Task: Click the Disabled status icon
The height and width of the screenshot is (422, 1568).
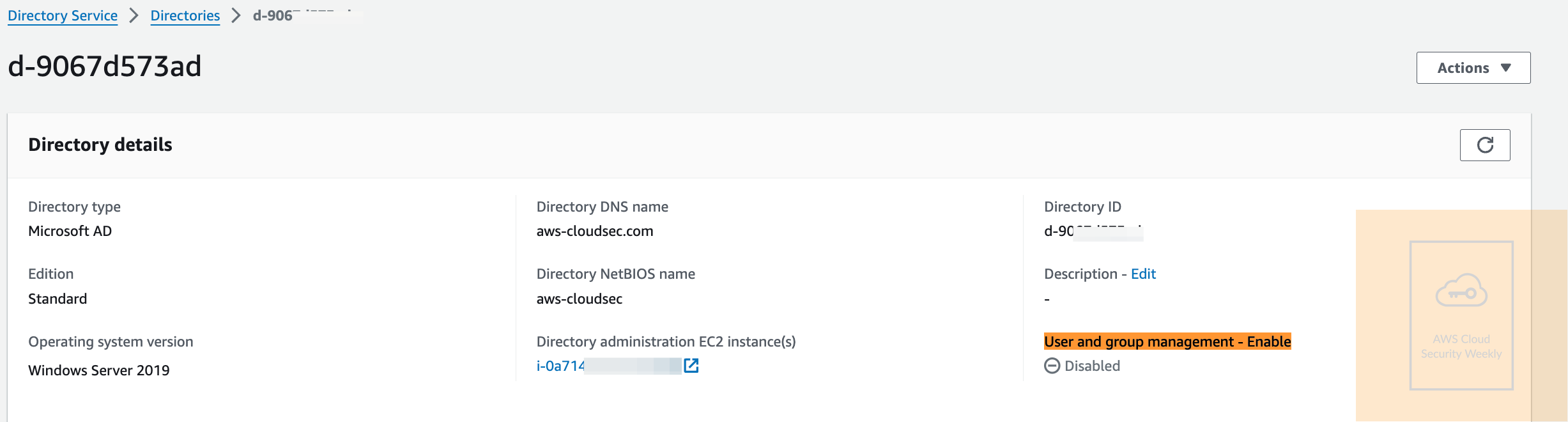Action: [x=1052, y=366]
